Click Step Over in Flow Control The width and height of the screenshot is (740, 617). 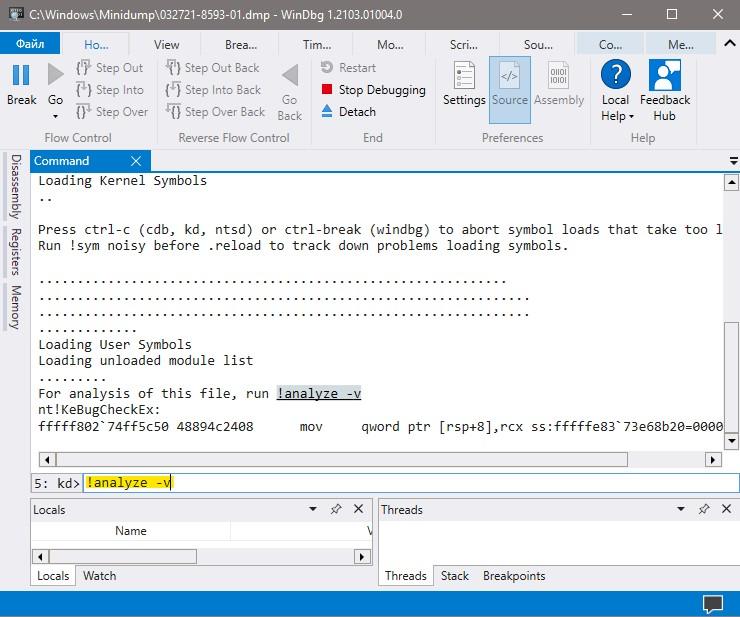pyautogui.click(x=112, y=112)
